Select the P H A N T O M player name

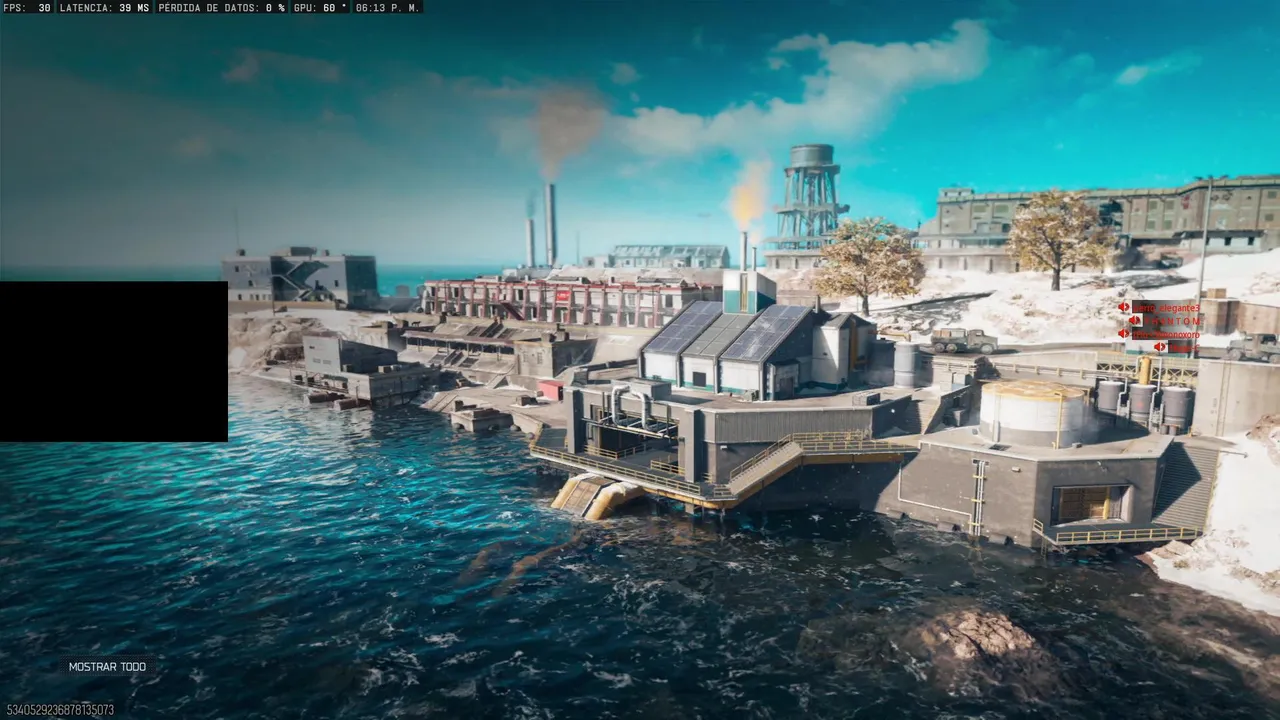[1172, 321]
